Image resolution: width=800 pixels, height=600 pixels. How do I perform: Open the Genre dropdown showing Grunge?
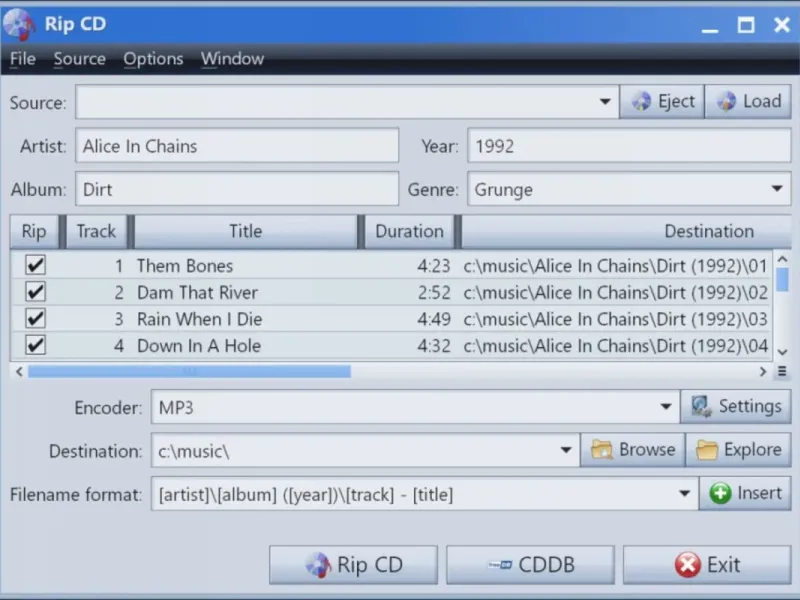pos(777,189)
